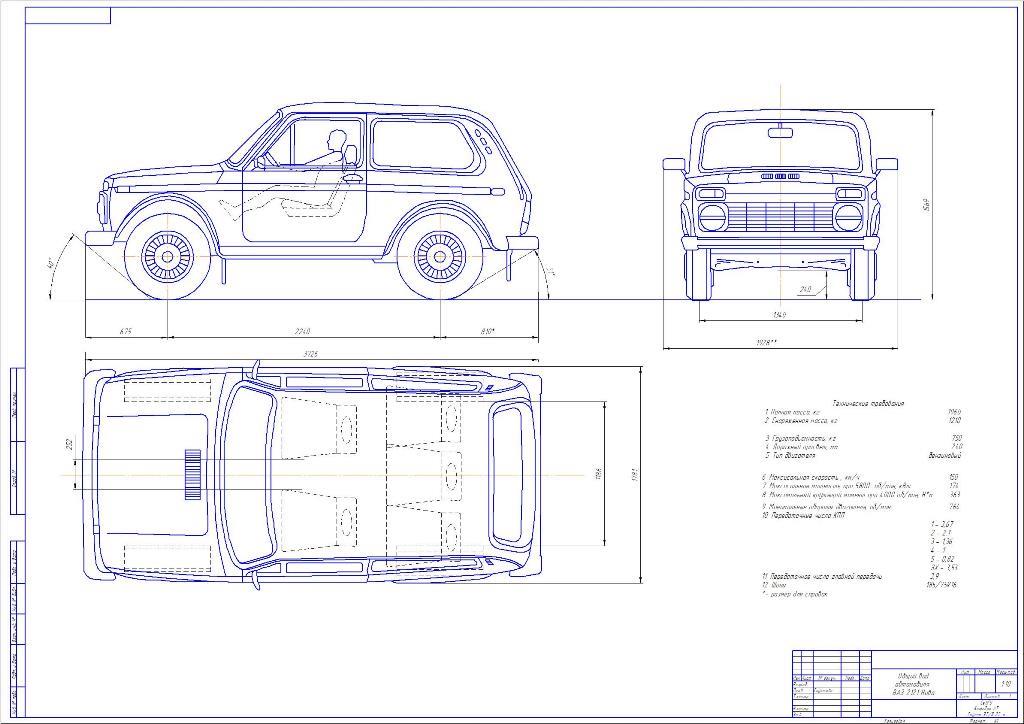
Task: Select the 252 dimension beside the hood
Action: coord(69,445)
